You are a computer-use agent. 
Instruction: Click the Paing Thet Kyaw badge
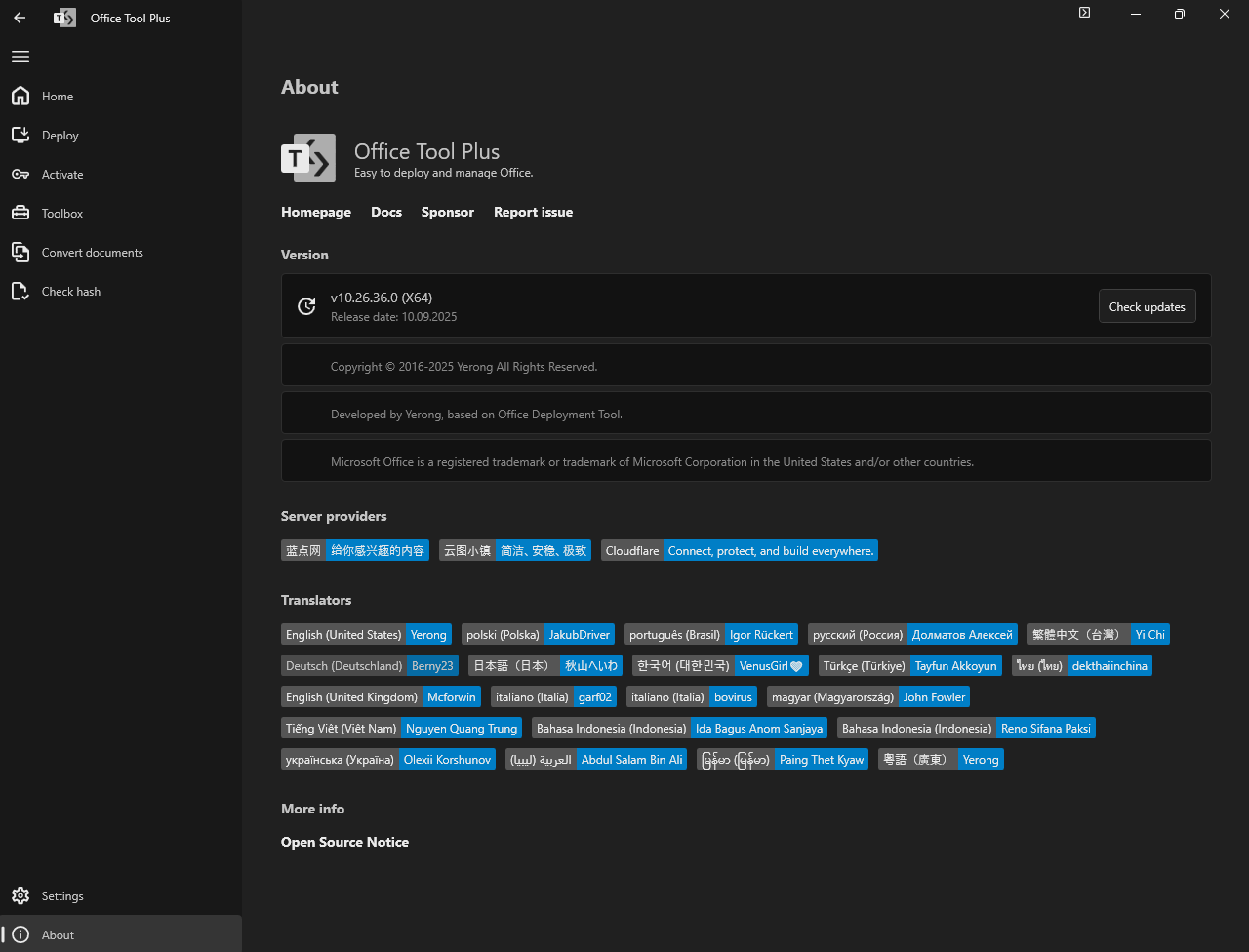pos(783,760)
